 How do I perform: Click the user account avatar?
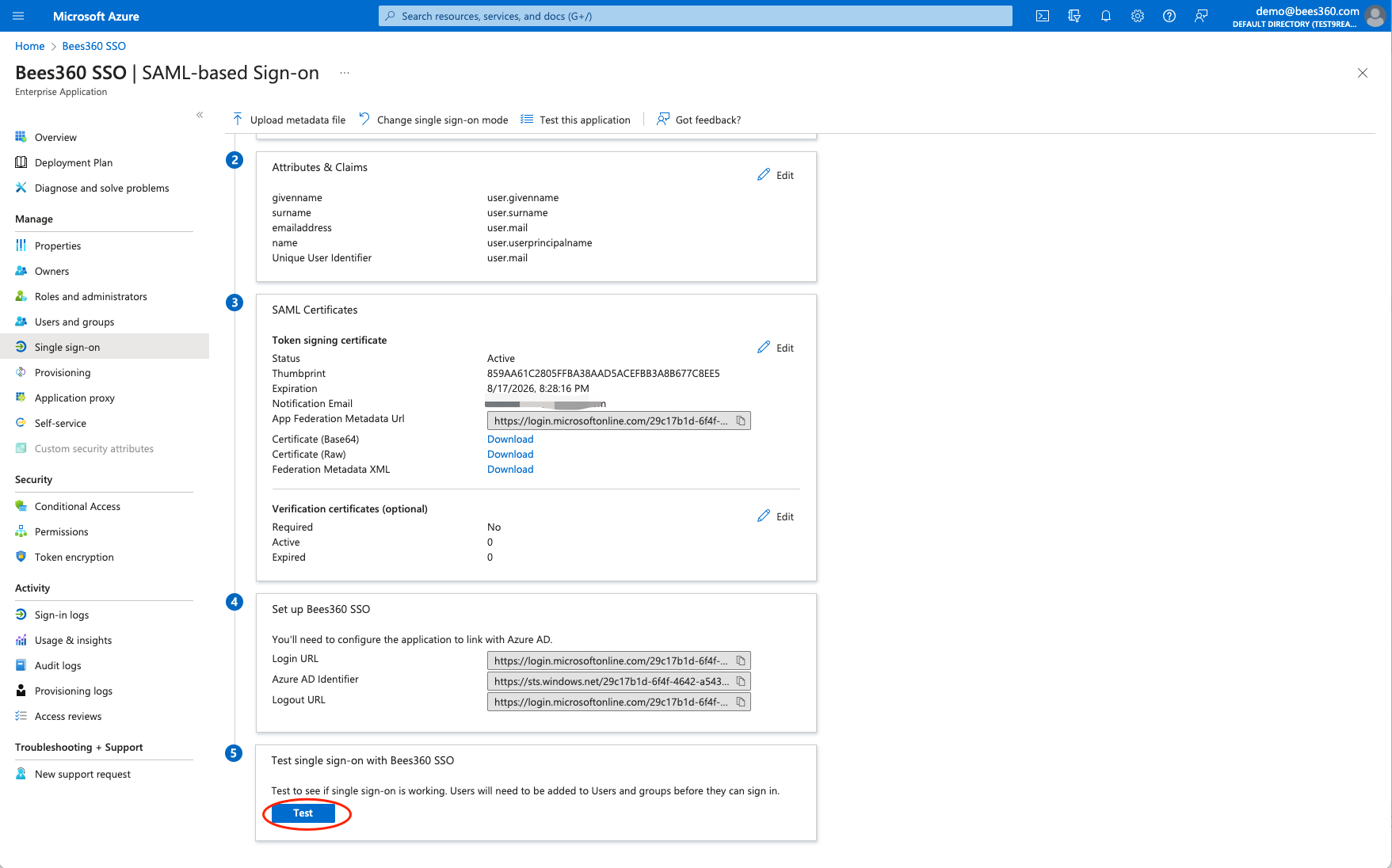tap(1376, 16)
